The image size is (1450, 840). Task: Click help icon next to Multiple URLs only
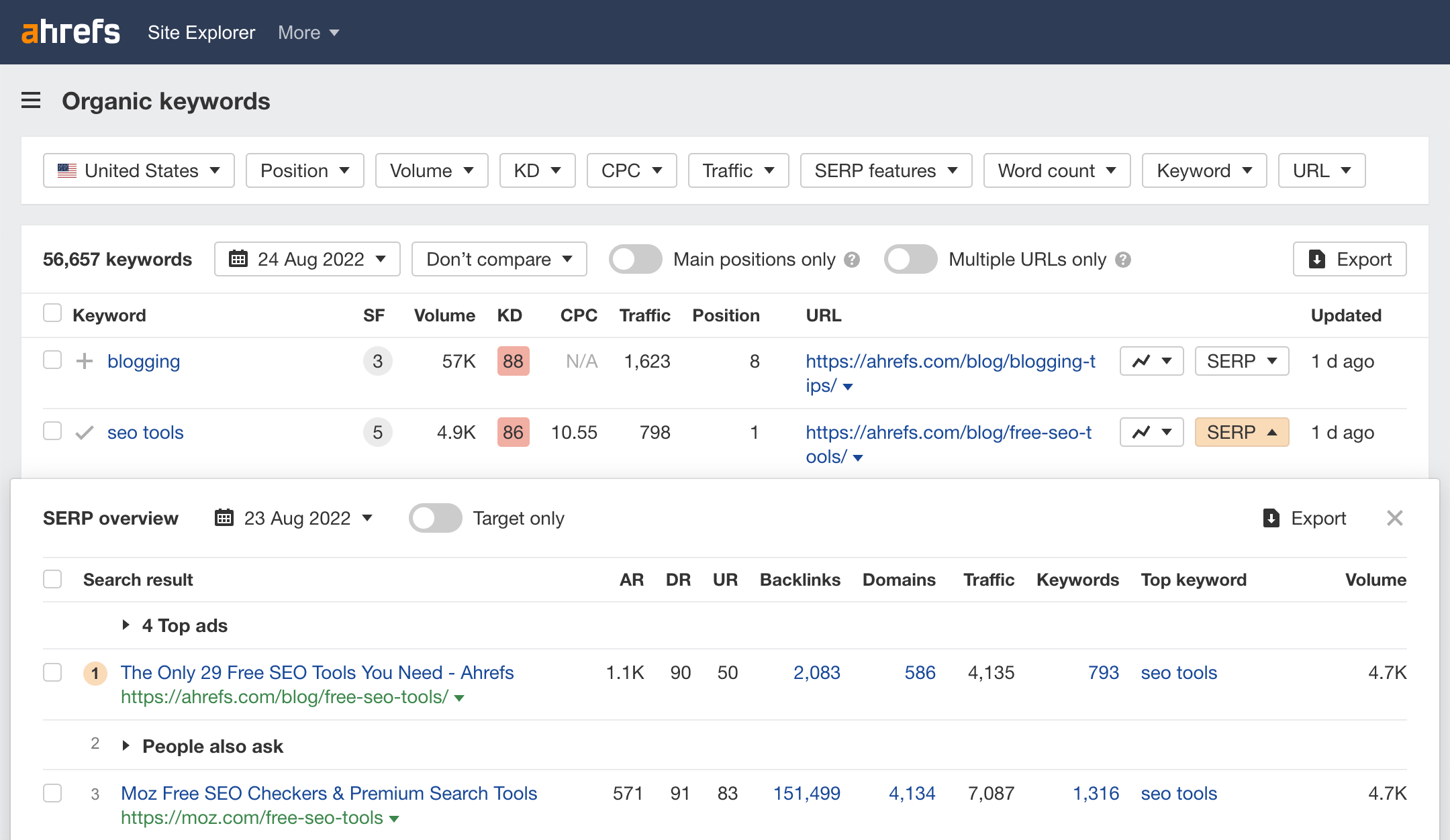coord(1123,260)
